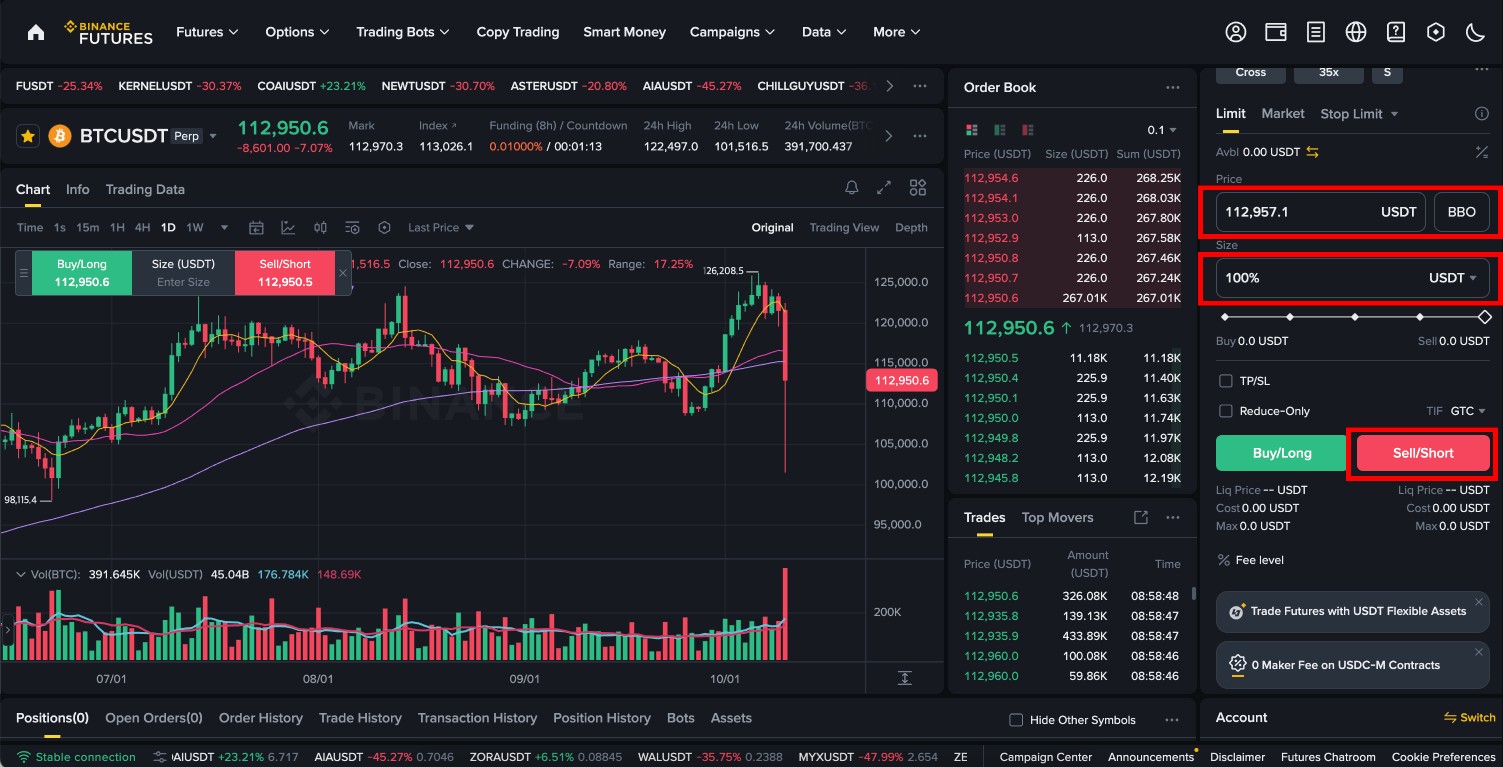Click the hexagon chart settings icon
Image resolution: width=1503 pixels, height=767 pixels.
384,228
